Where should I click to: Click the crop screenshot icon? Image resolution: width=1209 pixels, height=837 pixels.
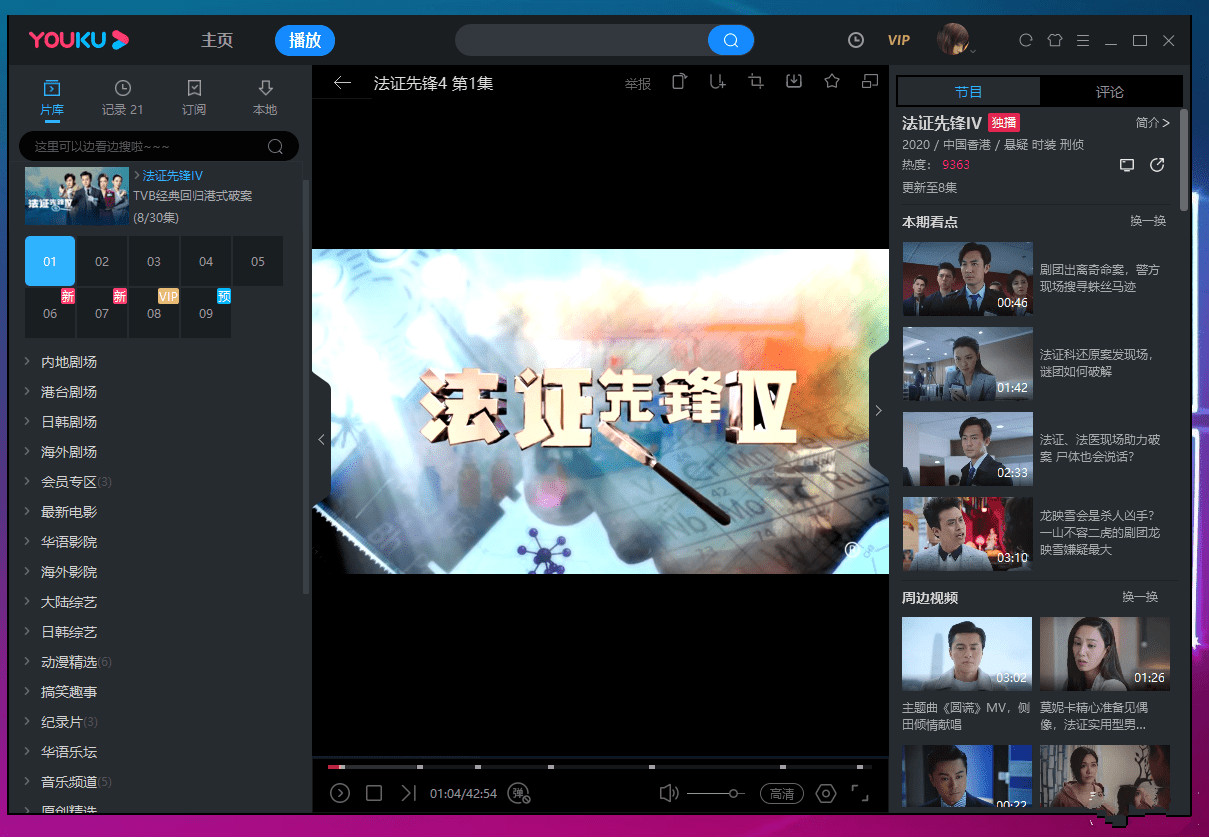pyautogui.click(x=756, y=81)
